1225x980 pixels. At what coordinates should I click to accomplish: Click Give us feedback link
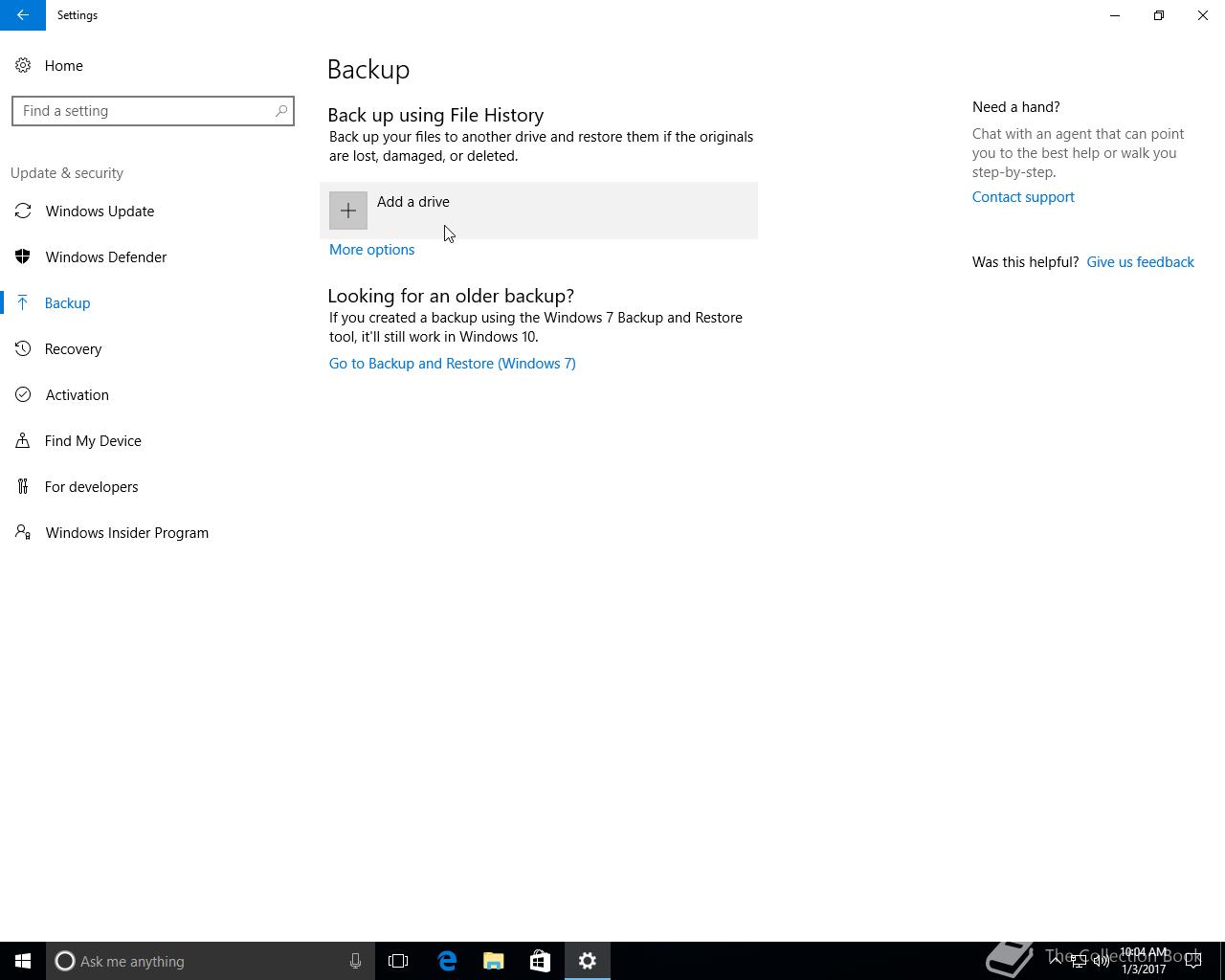[x=1140, y=262]
